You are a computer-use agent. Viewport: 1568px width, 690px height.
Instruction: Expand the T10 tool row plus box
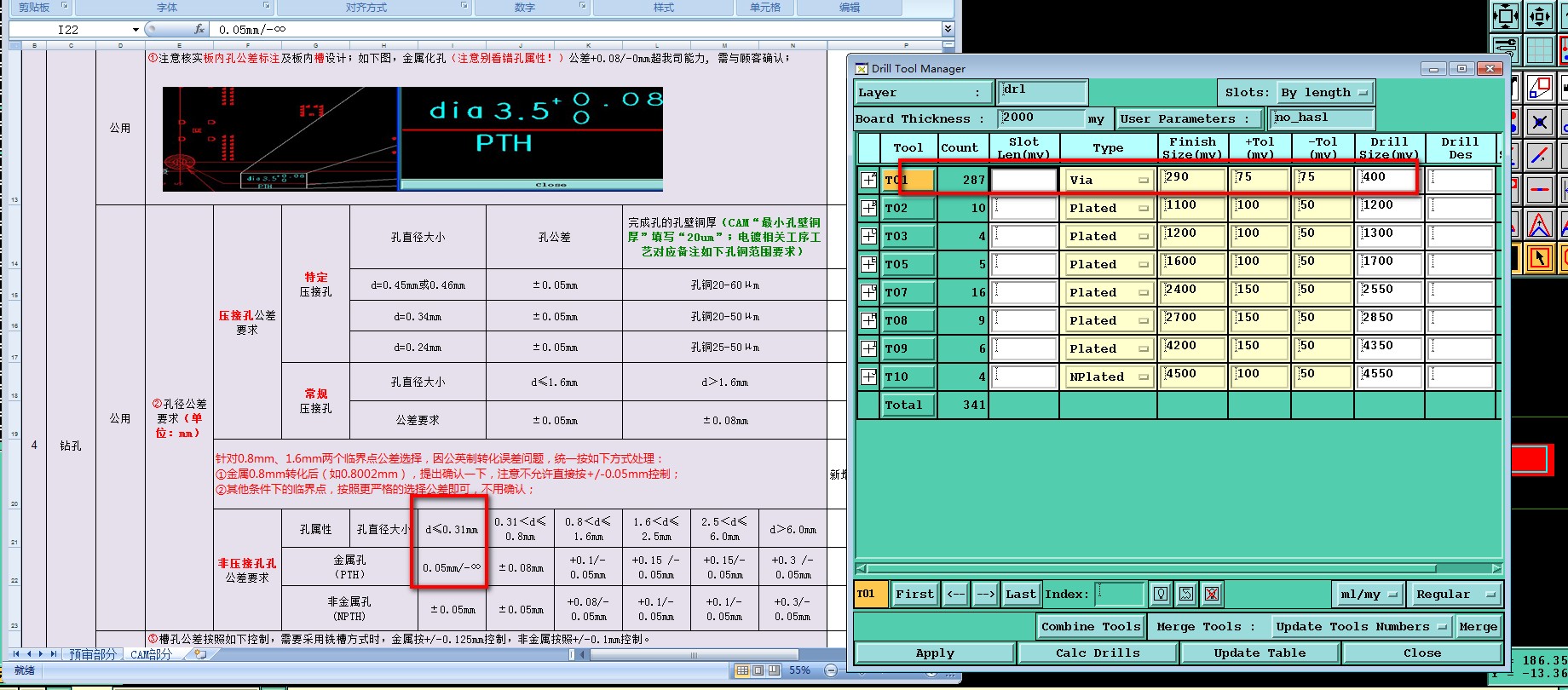(868, 377)
